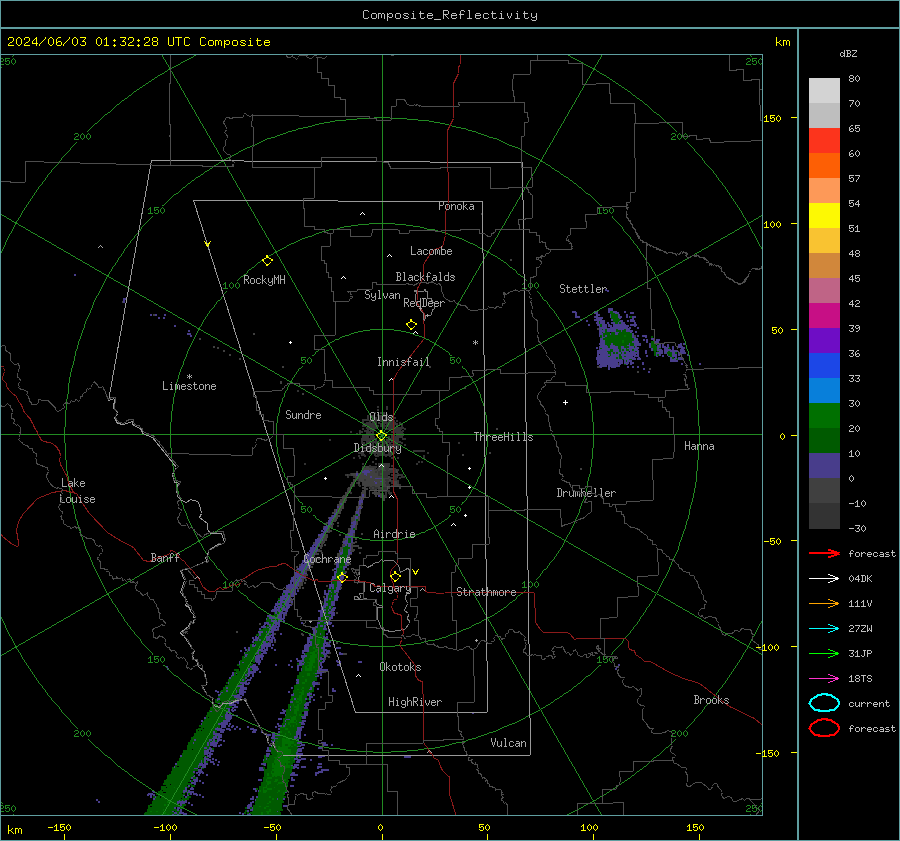Pick the bright green 30-20 dBZ swatch
The image size is (900, 841).
pyautogui.click(x=824, y=416)
